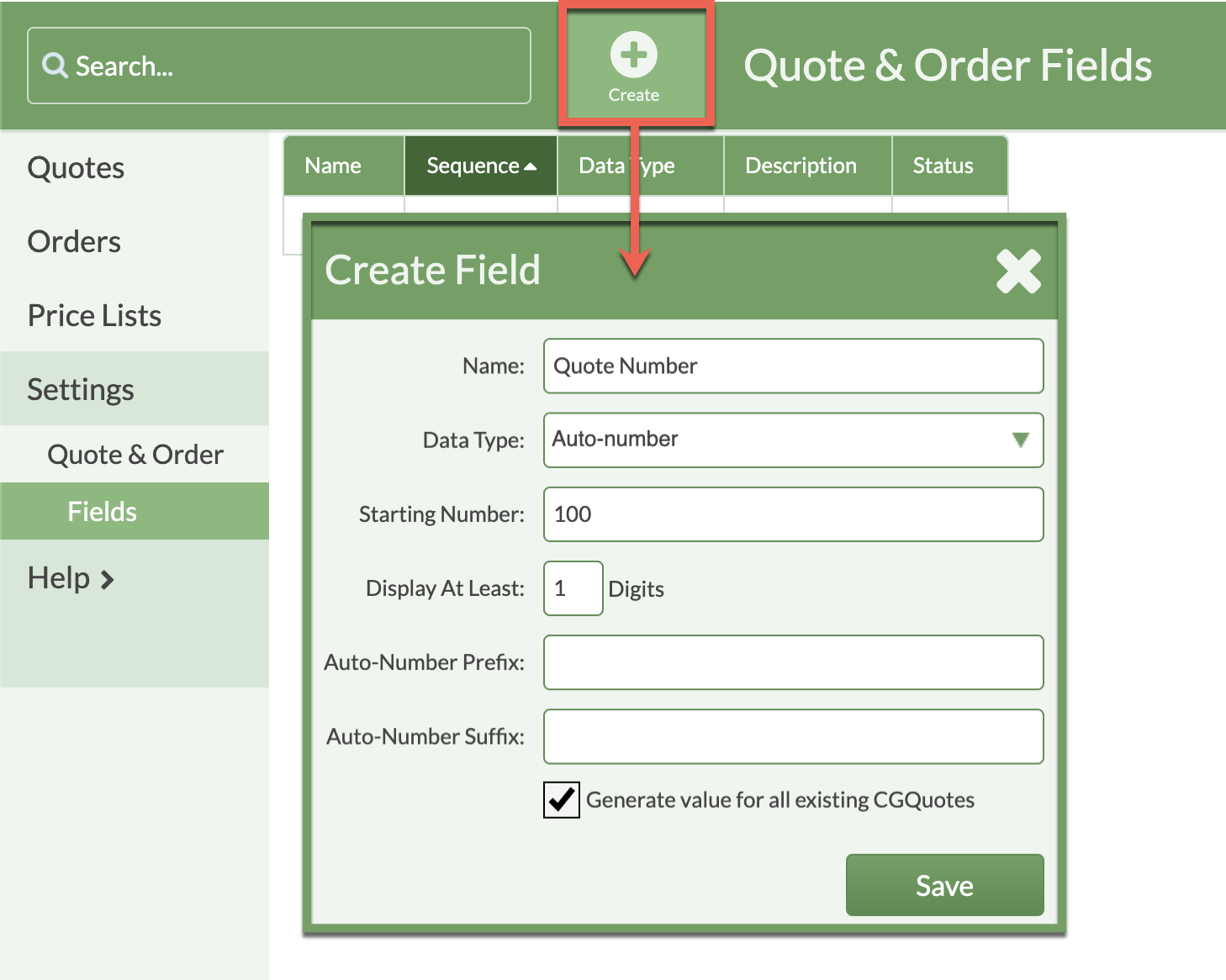1226x980 pixels.
Task: Toggle the Sequence sort arrow
Action: pyautogui.click(x=531, y=166)
